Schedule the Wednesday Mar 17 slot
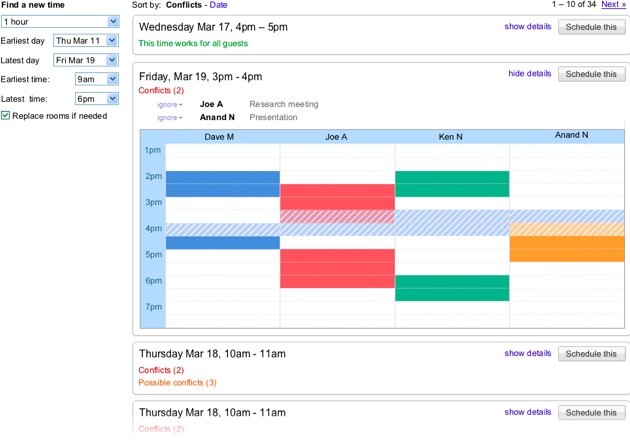 (590, 27)
